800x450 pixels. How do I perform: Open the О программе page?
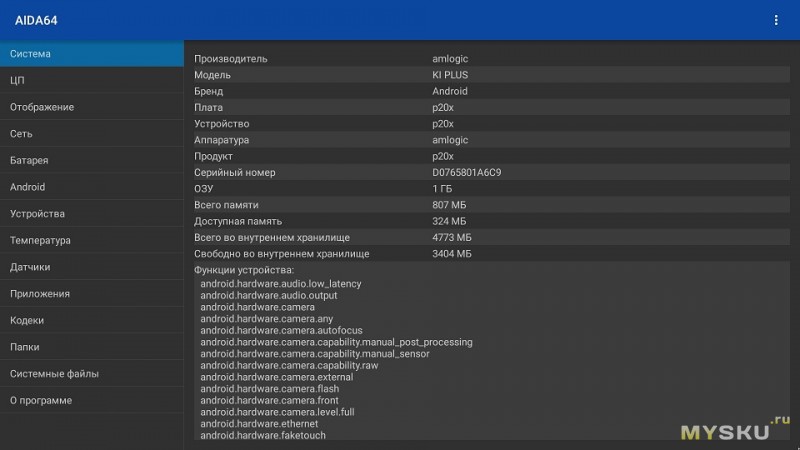click(92, 400)
